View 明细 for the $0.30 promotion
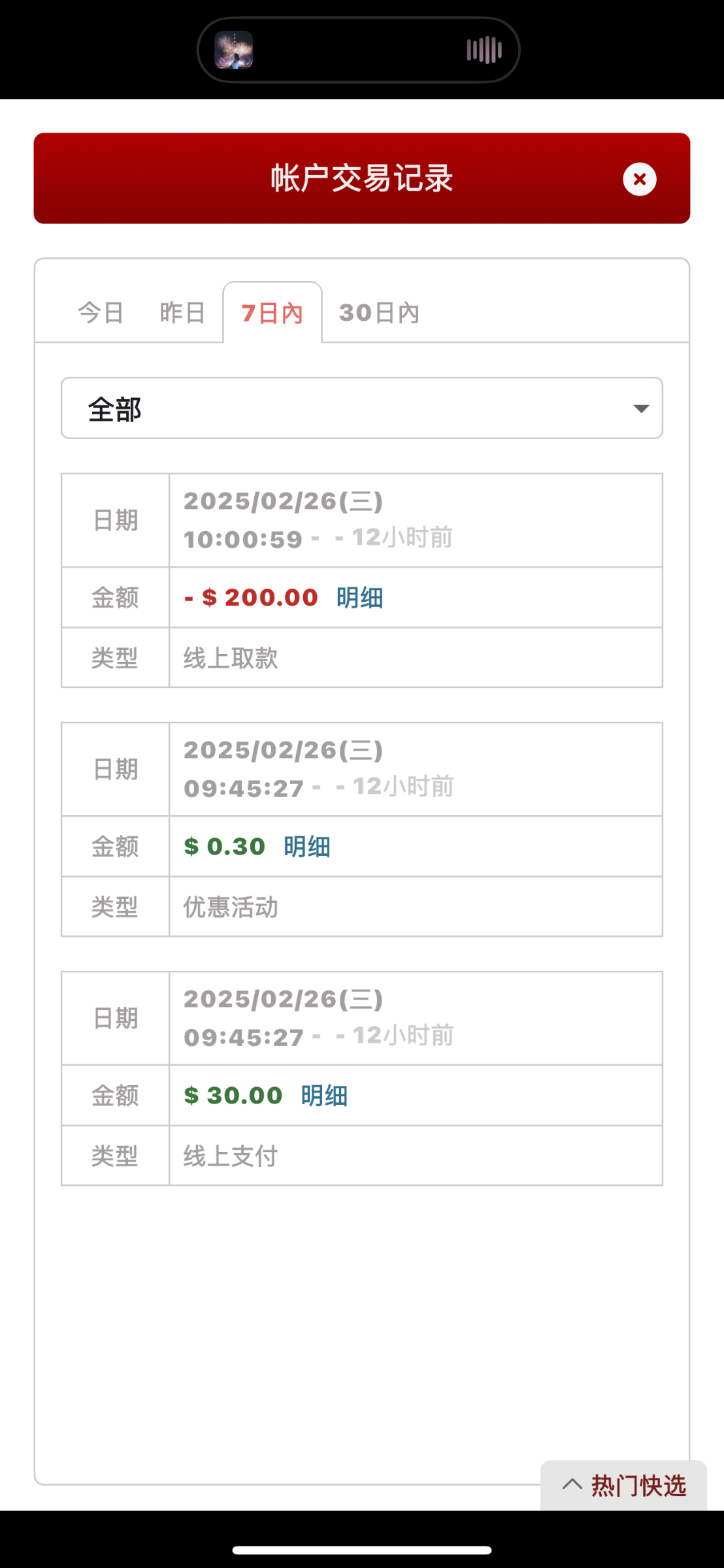The image size is (724, 1568). [x=306, y=847]
